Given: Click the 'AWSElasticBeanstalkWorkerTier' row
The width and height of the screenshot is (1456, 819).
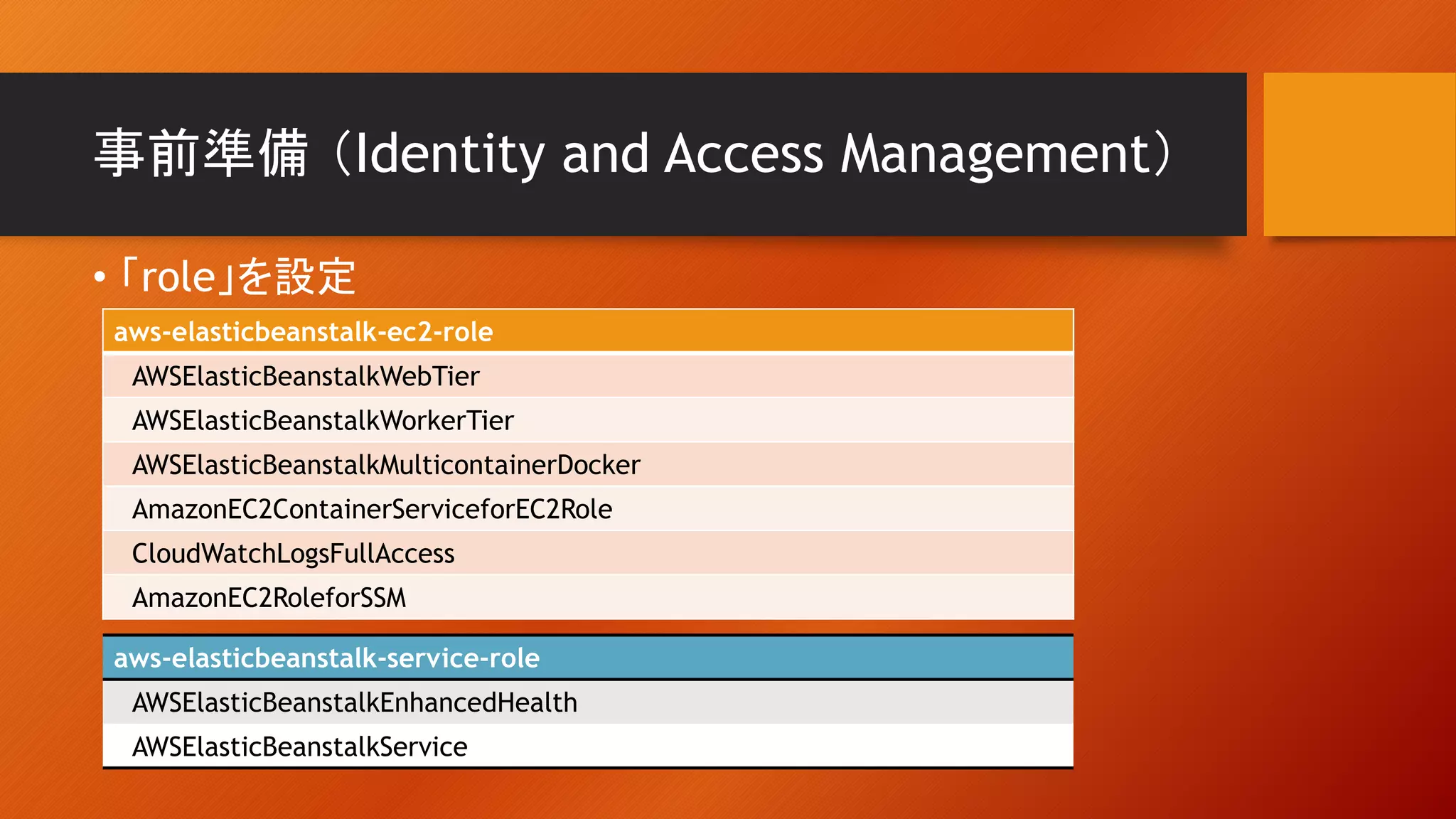Looking at the screenshot, I should (588, 420).
